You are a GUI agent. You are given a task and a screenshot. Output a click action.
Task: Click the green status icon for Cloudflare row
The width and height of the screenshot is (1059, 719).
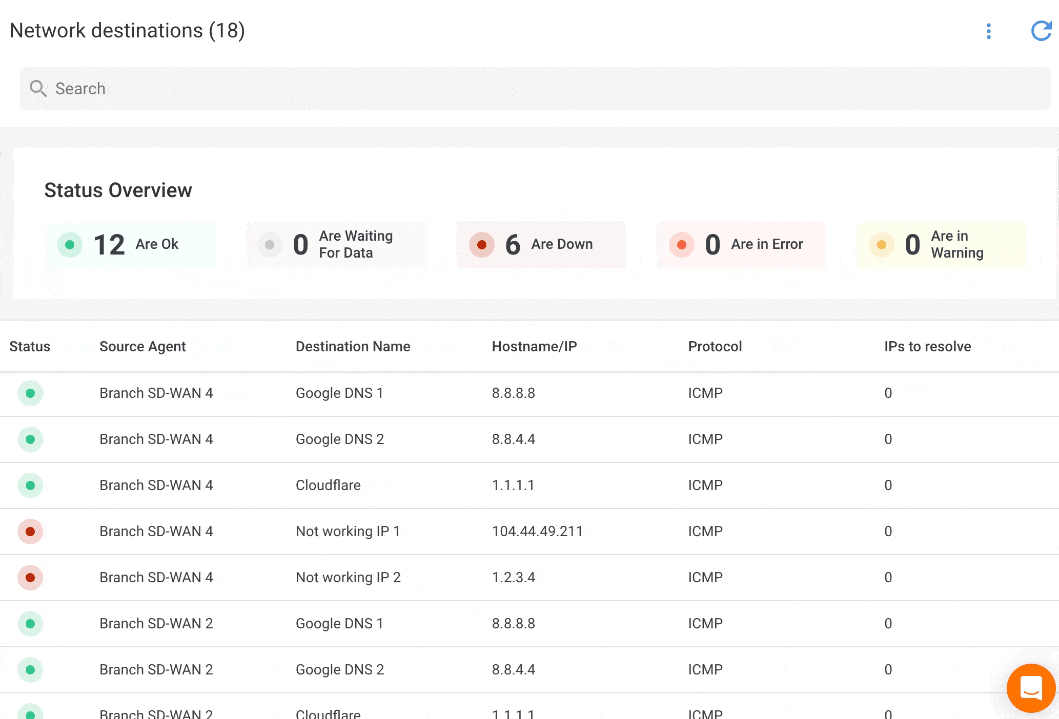click(x=30, y=486)
